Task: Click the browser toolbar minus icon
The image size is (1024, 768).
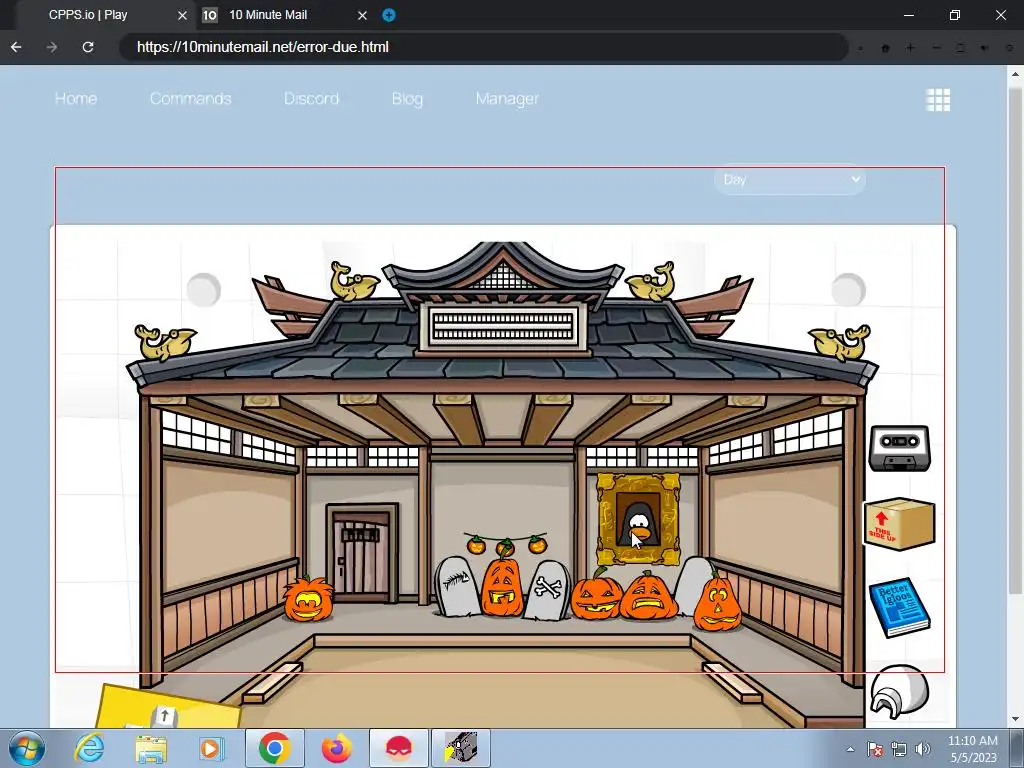Action: tap(936, 48)
